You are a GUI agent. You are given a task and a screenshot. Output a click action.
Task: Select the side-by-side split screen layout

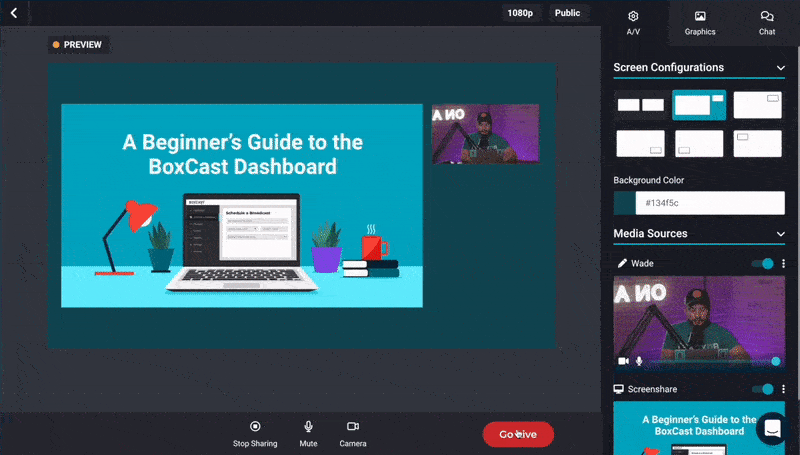[x=640, y=105]
